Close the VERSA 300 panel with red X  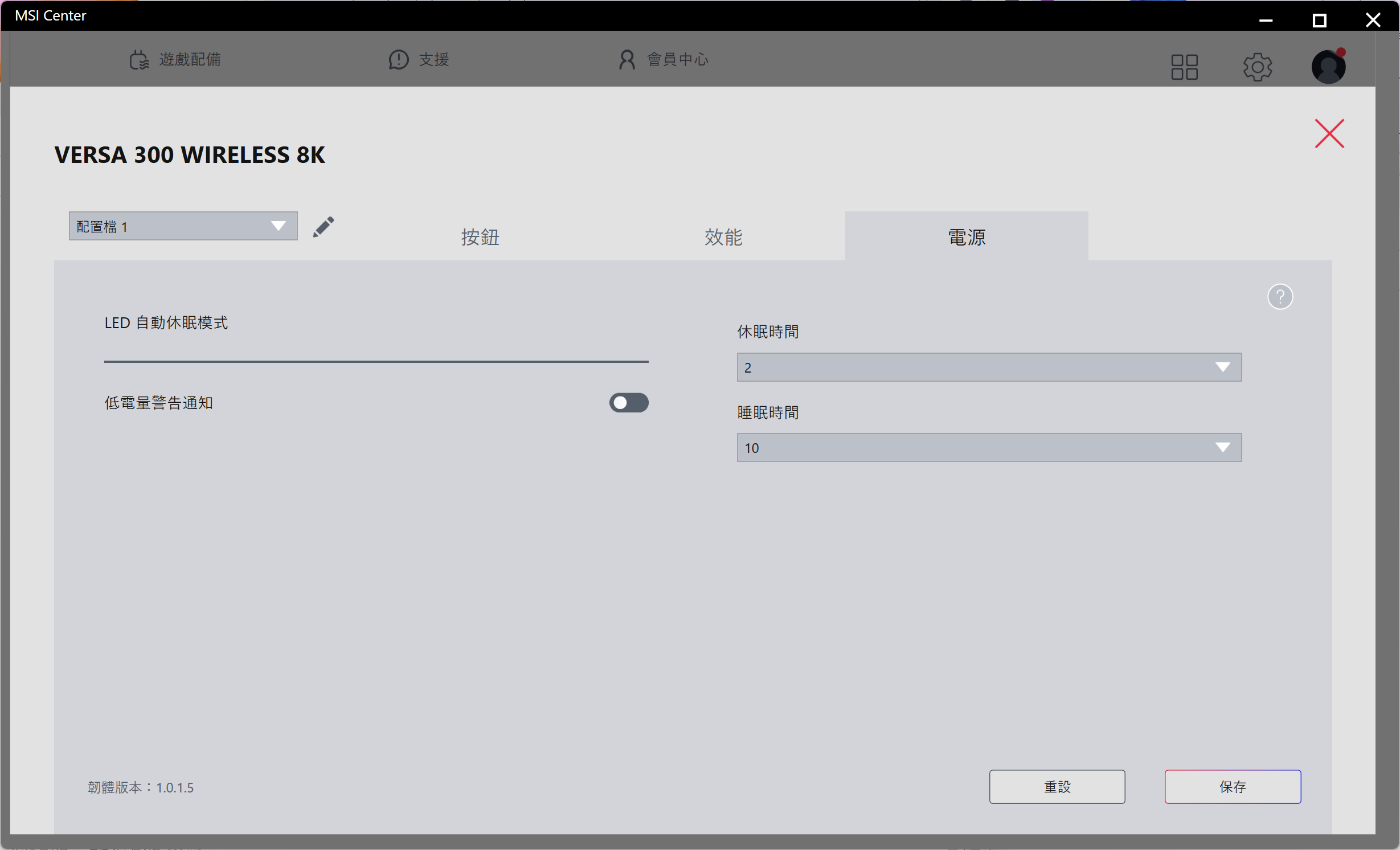[x=1329, y=133]
